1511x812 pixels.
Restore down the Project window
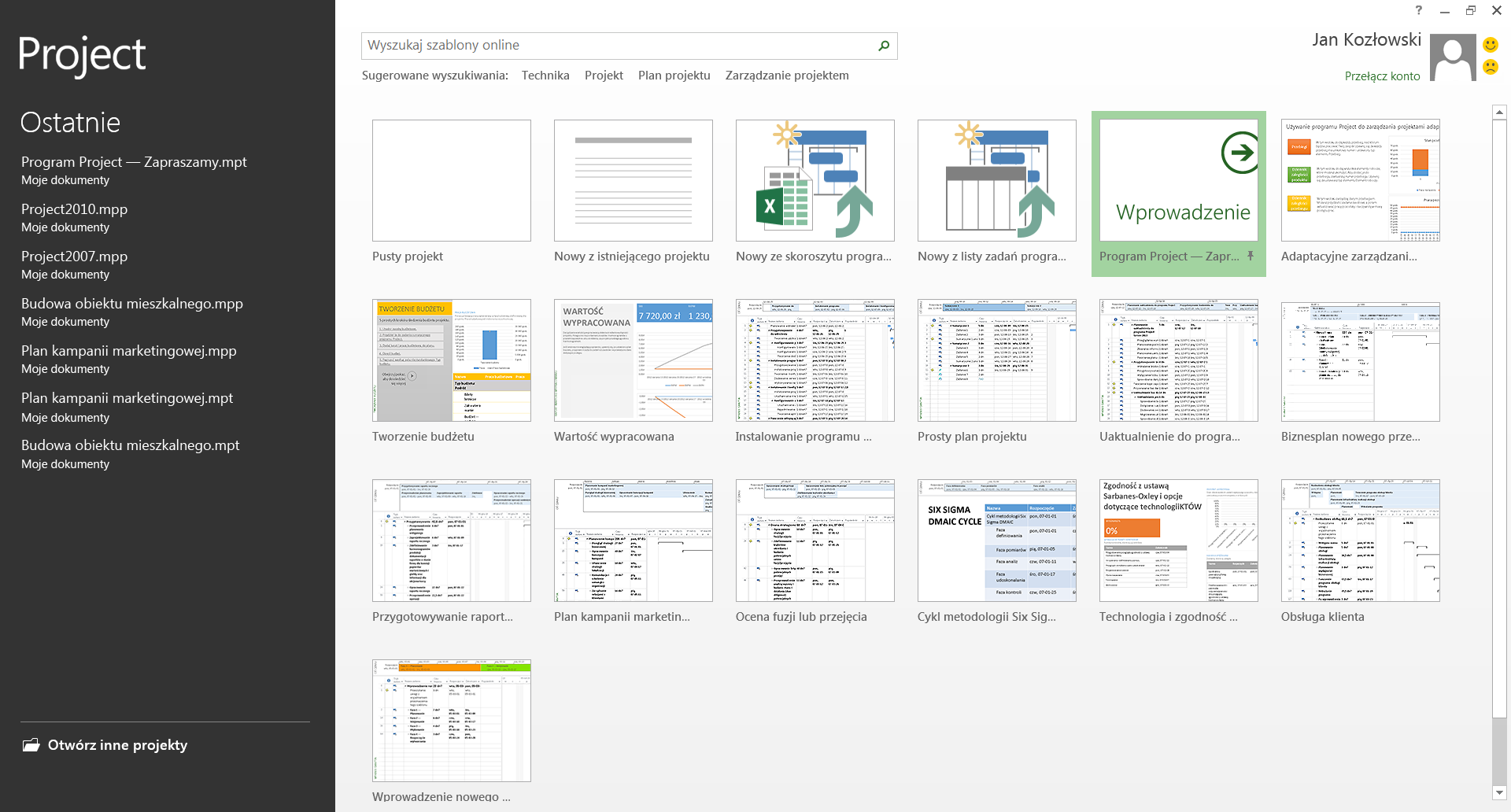click(1470, 10)
